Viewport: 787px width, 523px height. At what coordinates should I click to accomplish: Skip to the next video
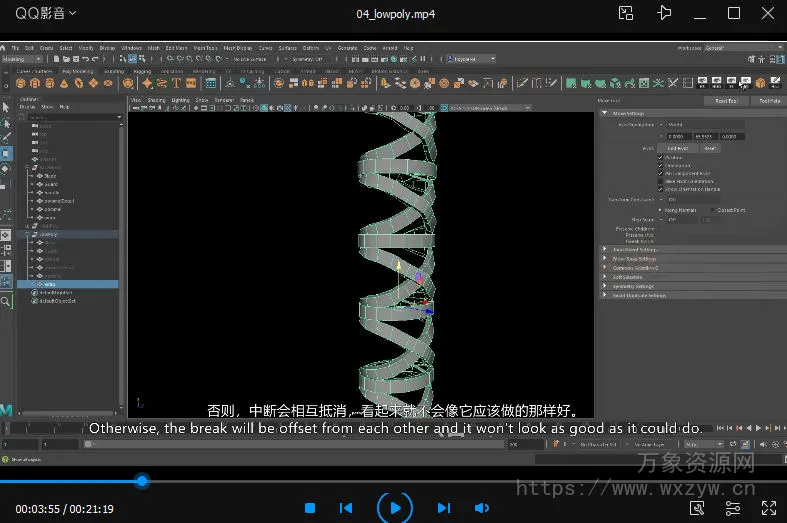coord(443,508)
